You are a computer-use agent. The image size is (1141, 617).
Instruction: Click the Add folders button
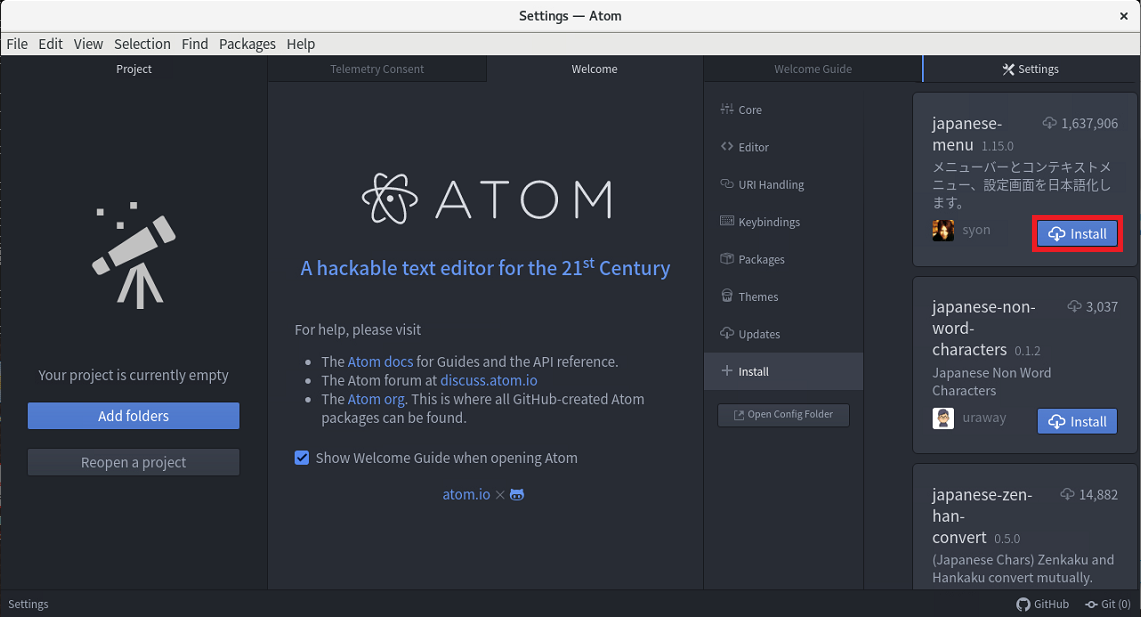(x=133, y=416)
